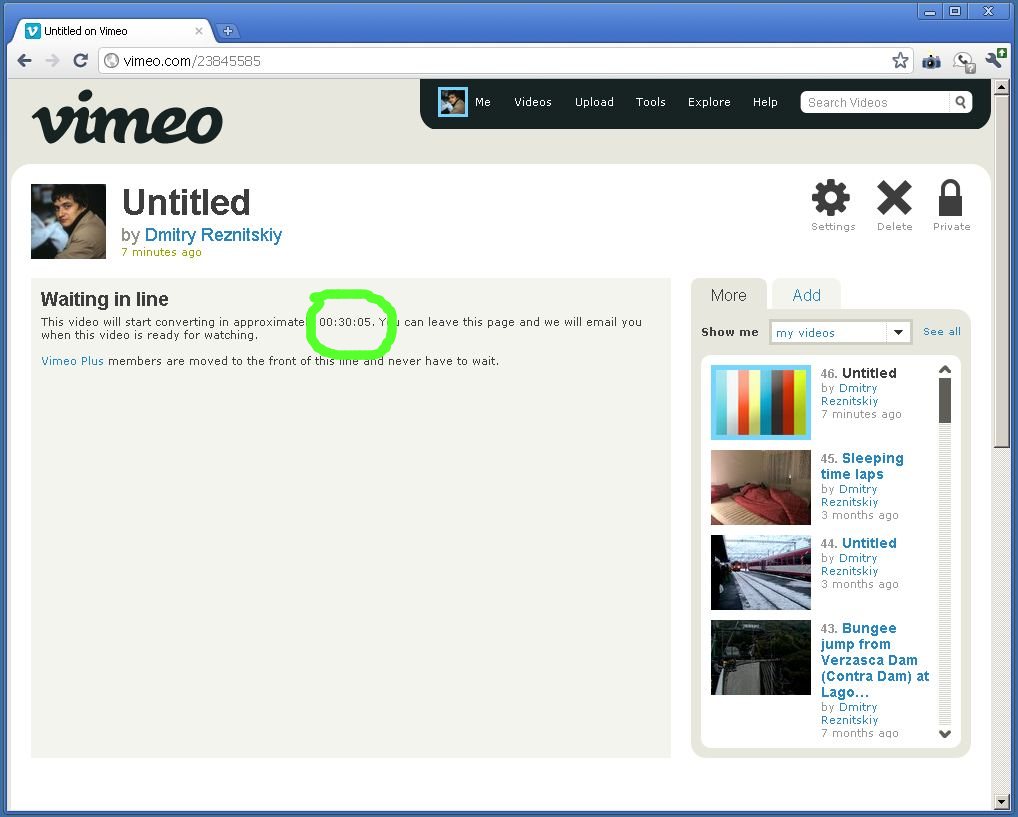Open the Chrome wrench menu icon
1018x817 pixels.
click(994, 61)
